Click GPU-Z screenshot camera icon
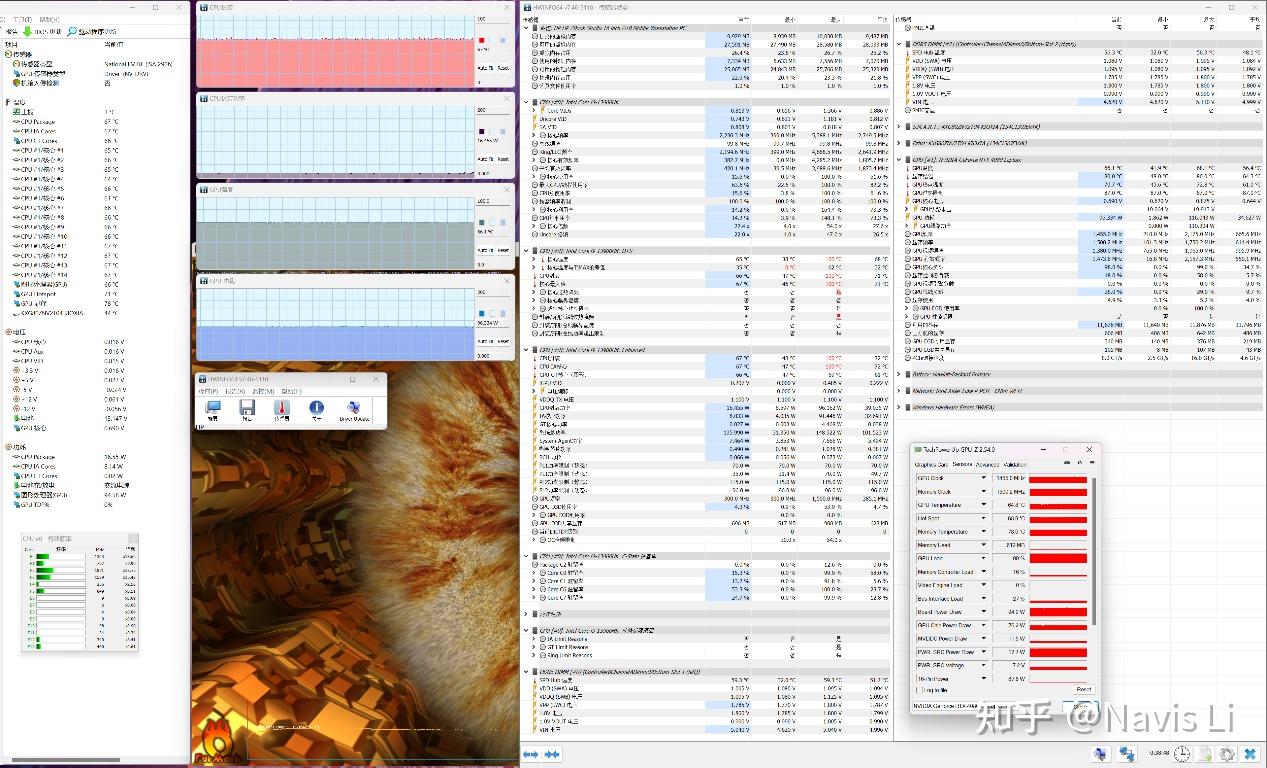The width and height of the screenshot is (1267, 768). [x=1066, y=463]
